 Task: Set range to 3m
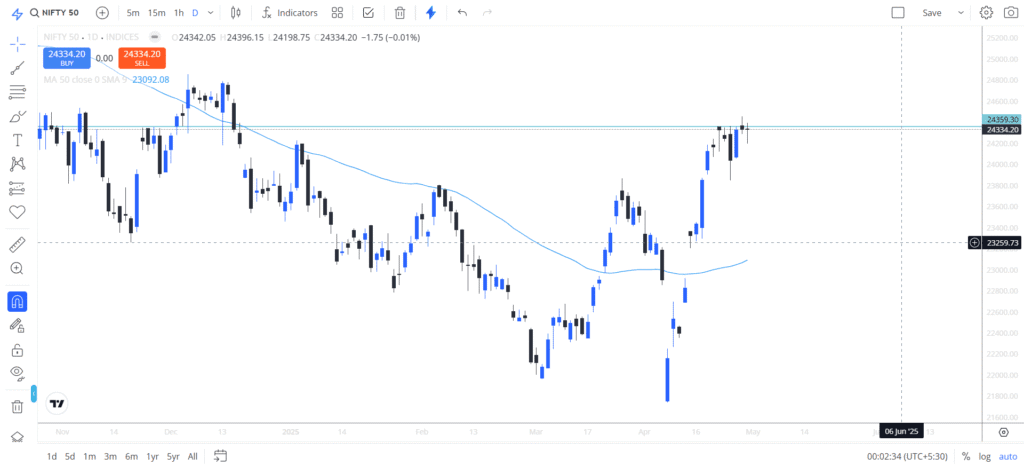click(x=110, y=456)
